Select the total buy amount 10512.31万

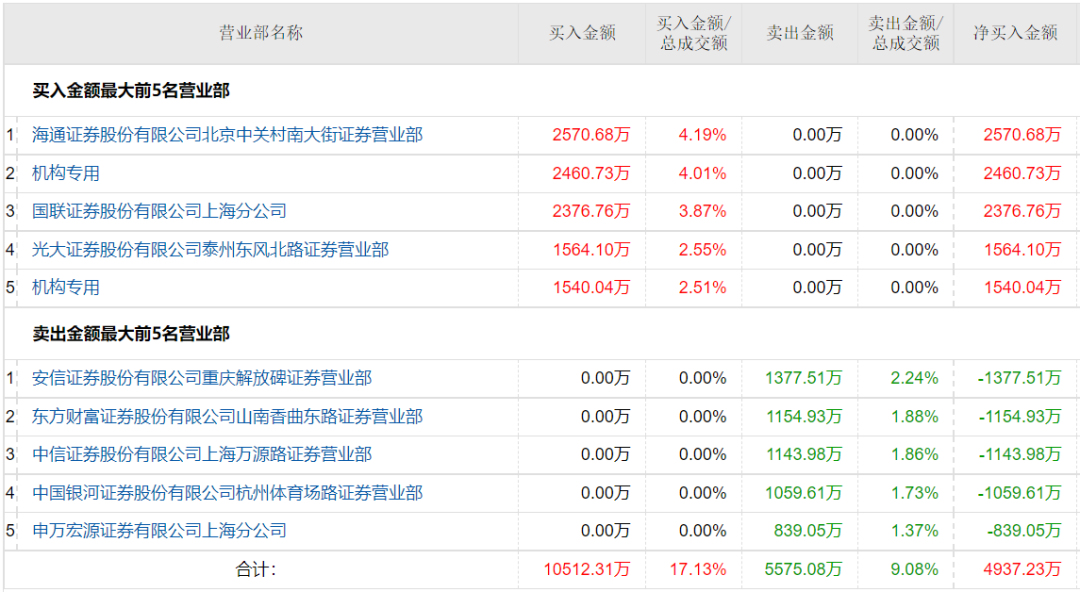pyautogui.click(x=587, y=569)
